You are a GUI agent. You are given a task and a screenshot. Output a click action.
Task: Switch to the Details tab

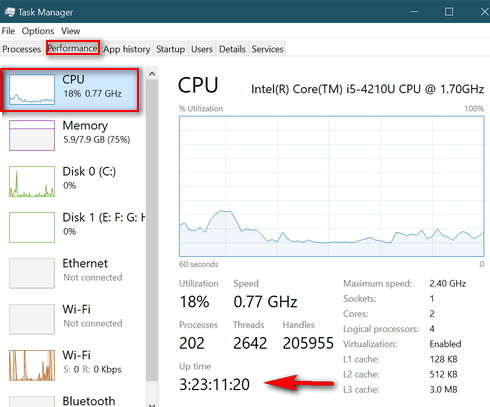tap(232, 49)
